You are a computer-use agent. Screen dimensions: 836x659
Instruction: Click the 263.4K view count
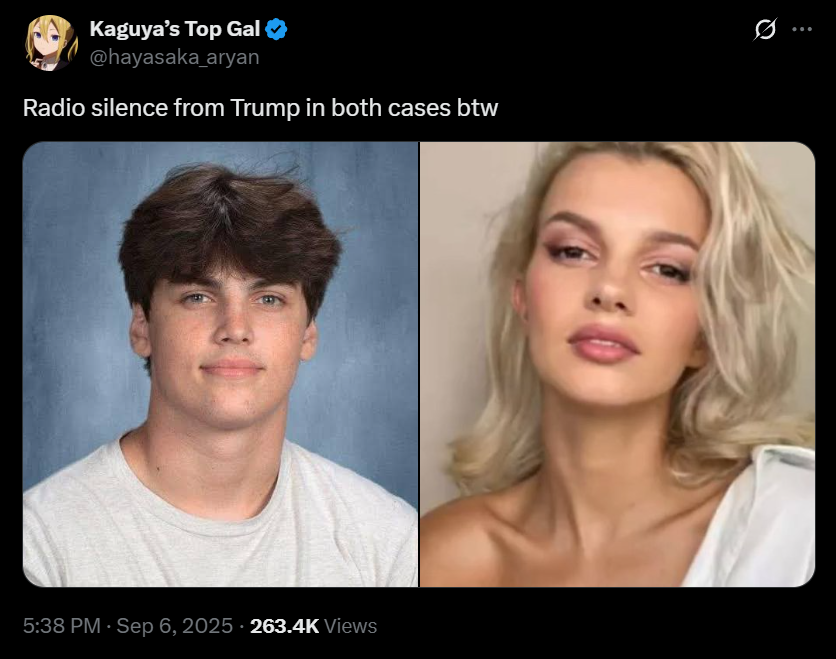285,626
